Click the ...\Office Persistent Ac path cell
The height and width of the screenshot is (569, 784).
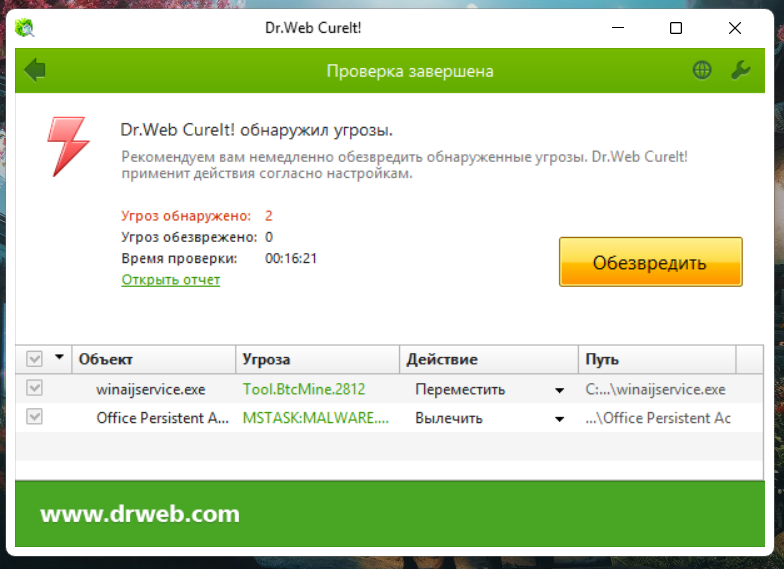click(x=658, y=418)
